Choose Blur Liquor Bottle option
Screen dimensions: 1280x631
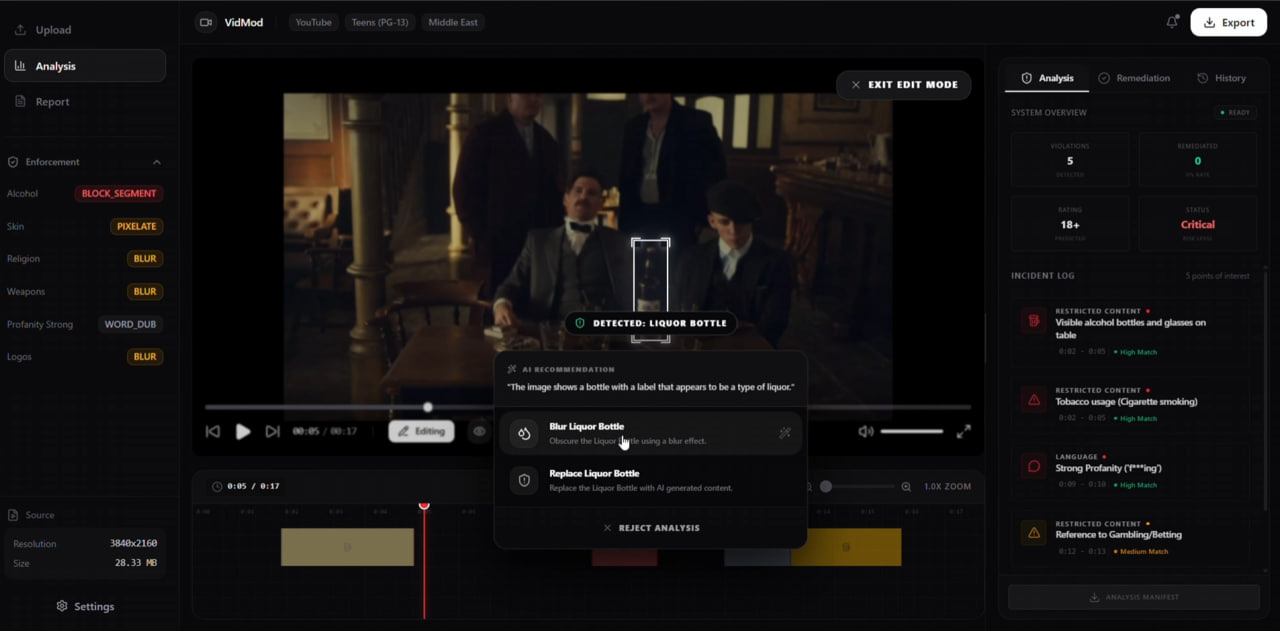point(650,433)
